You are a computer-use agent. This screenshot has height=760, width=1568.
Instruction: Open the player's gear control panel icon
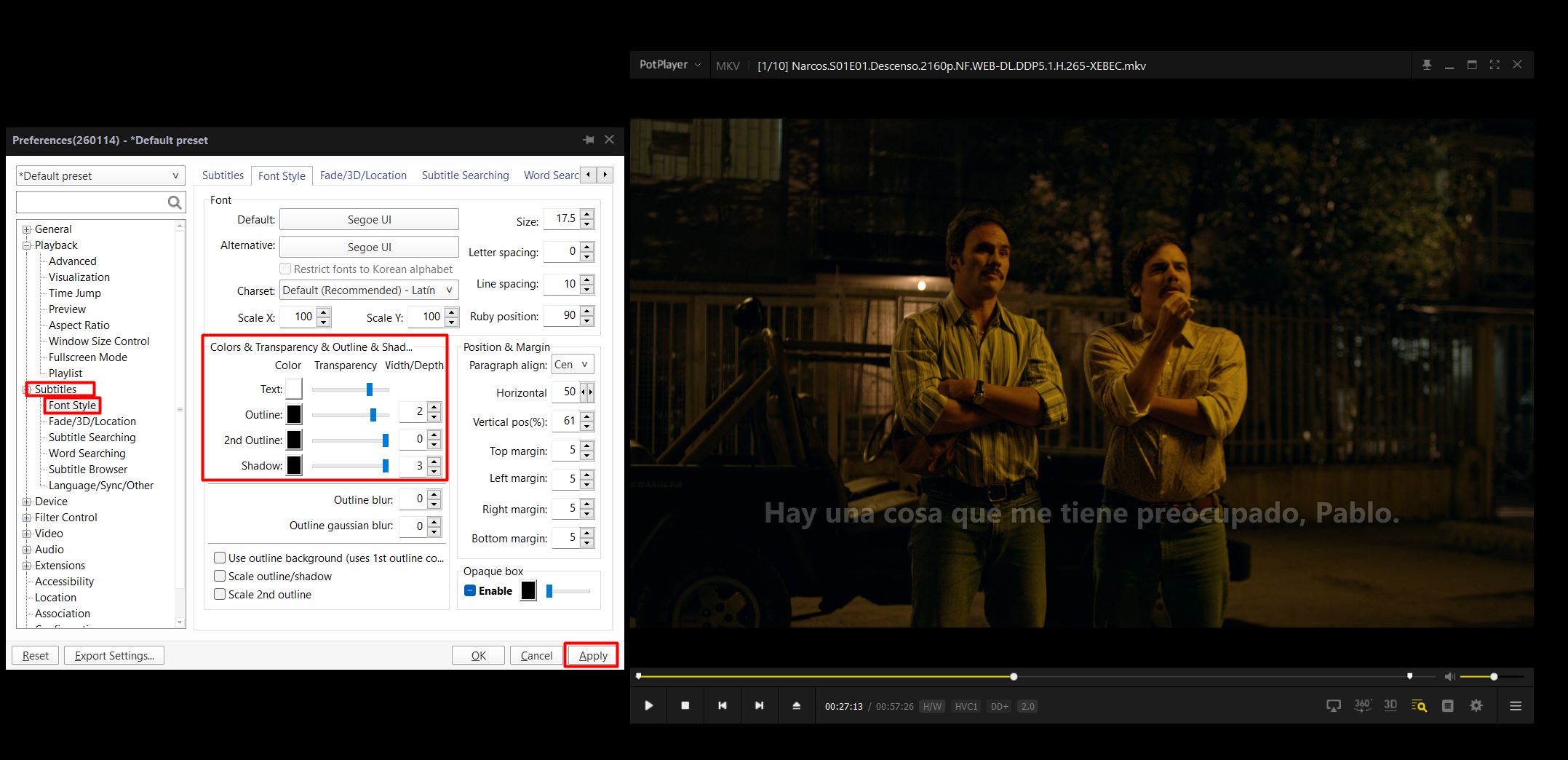(x=1476, y=705)
